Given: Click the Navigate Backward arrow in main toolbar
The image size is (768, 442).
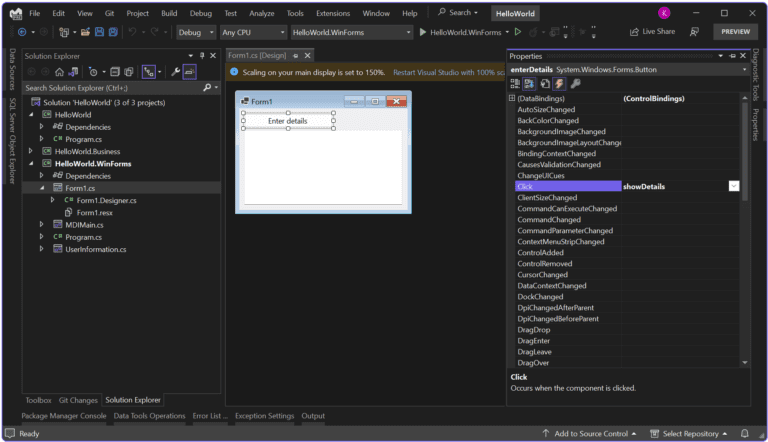Looking at the screenshot, I should [22, 32].
